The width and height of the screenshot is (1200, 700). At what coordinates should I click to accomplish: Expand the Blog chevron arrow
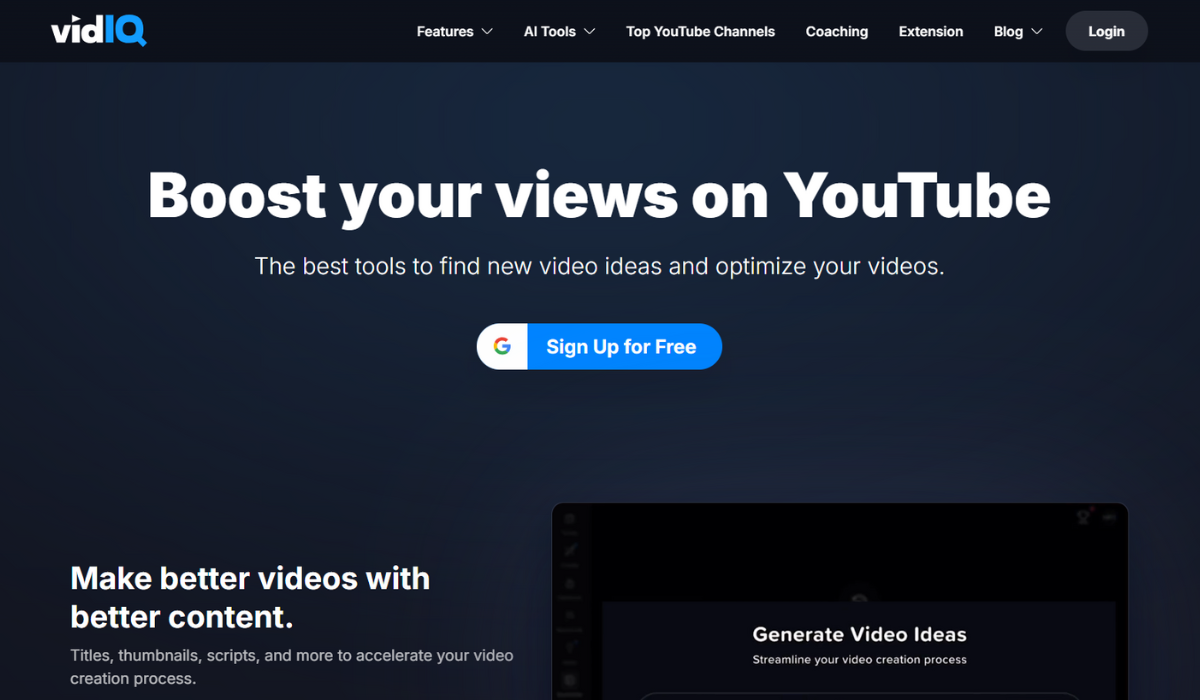(1037, 32)
